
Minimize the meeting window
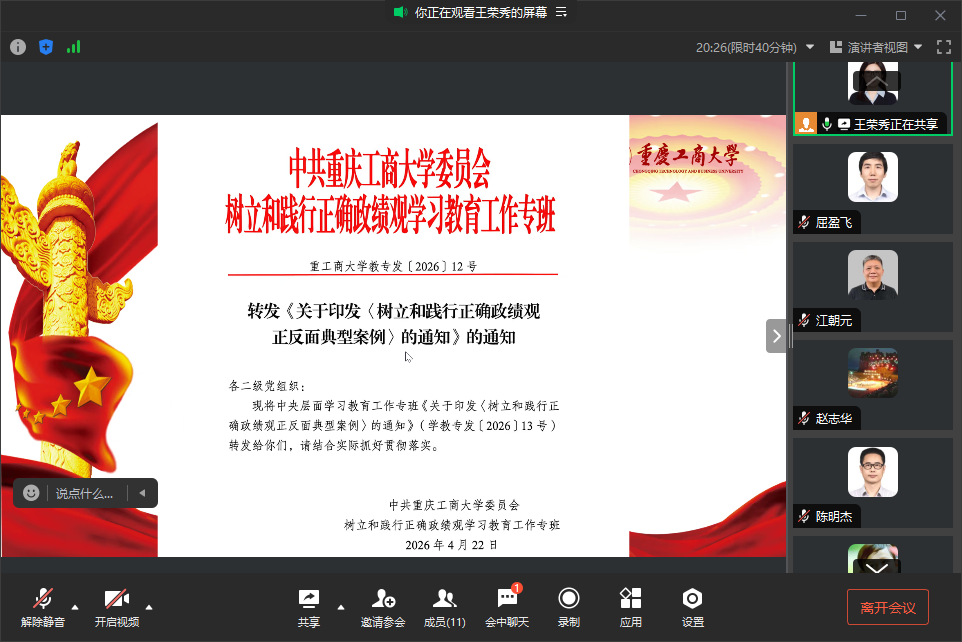pos(861,15)
